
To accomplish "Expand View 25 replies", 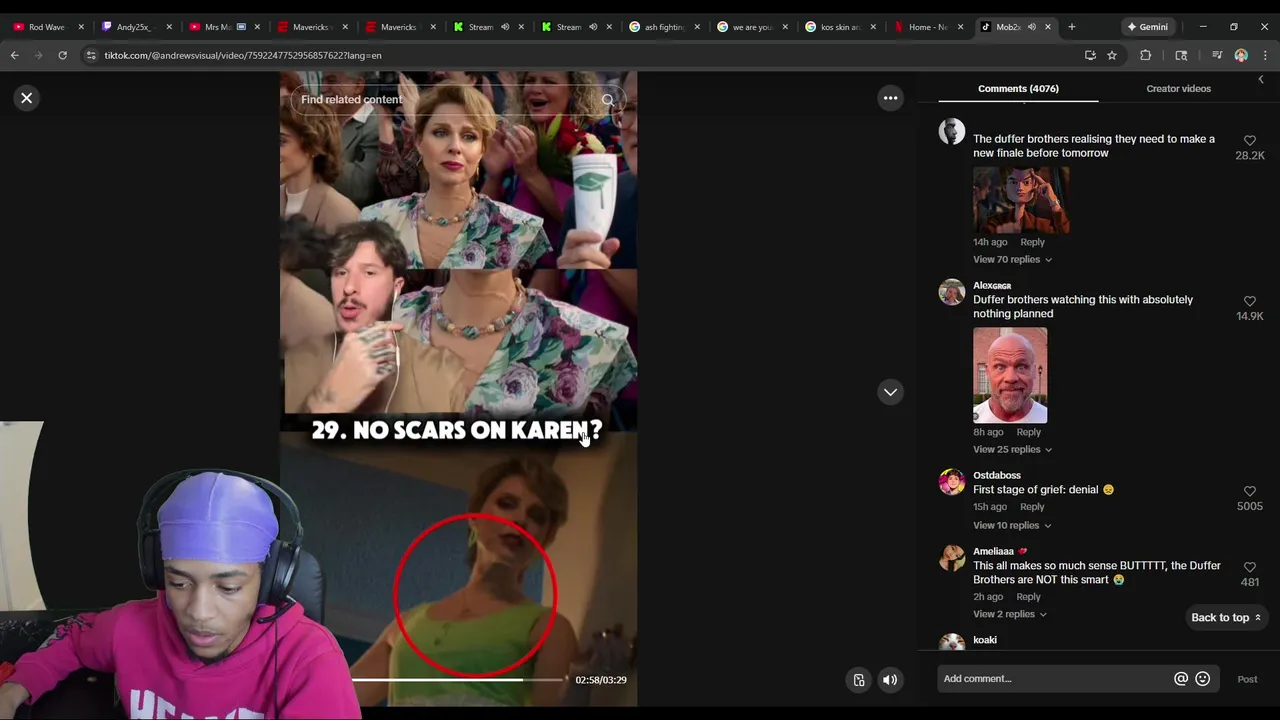I will pos(1012,450).
